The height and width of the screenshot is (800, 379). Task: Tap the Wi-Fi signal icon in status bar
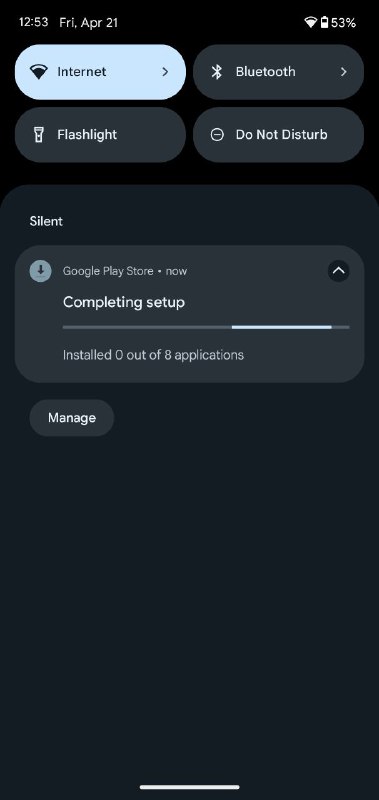coord(310,22)
